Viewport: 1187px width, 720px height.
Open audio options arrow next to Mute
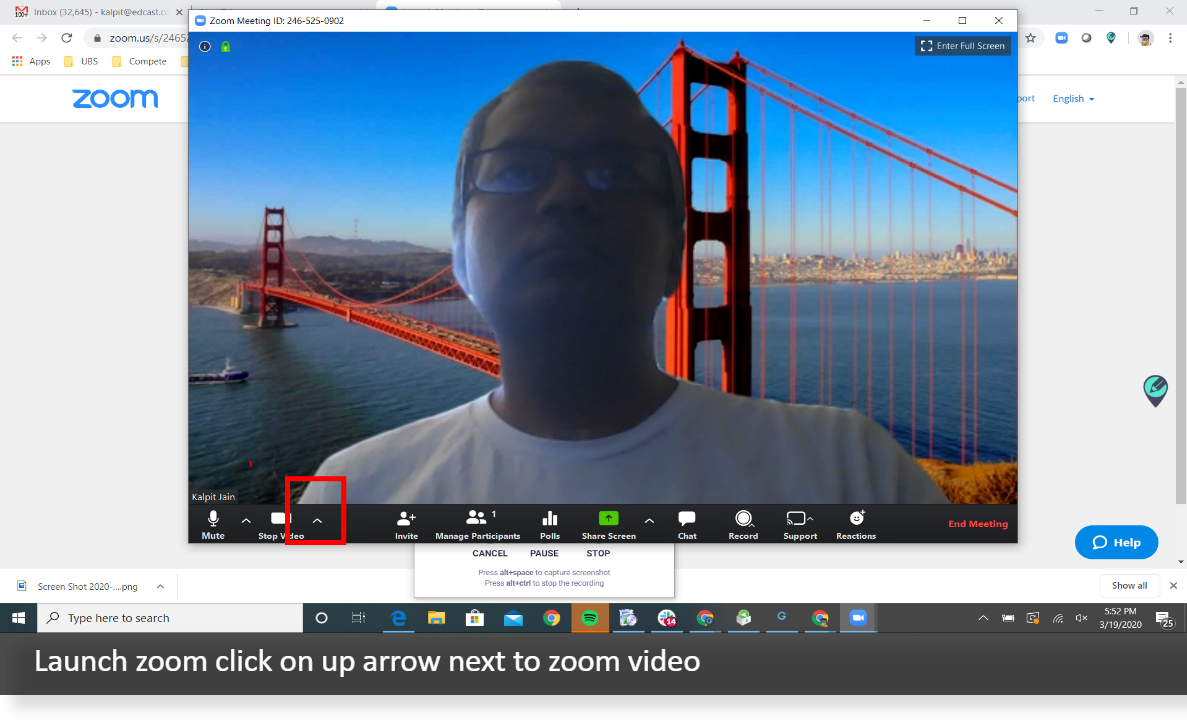[x=246, y=521]
